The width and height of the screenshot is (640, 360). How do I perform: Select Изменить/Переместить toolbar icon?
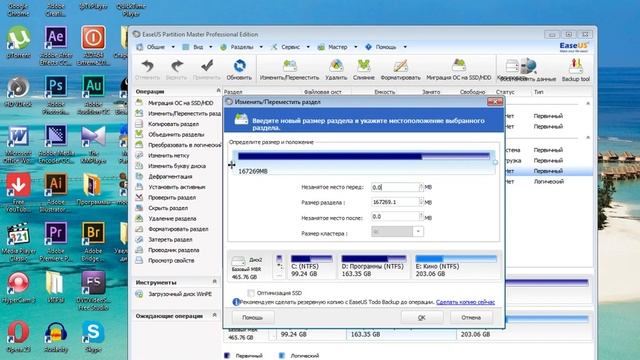(289, 69)
